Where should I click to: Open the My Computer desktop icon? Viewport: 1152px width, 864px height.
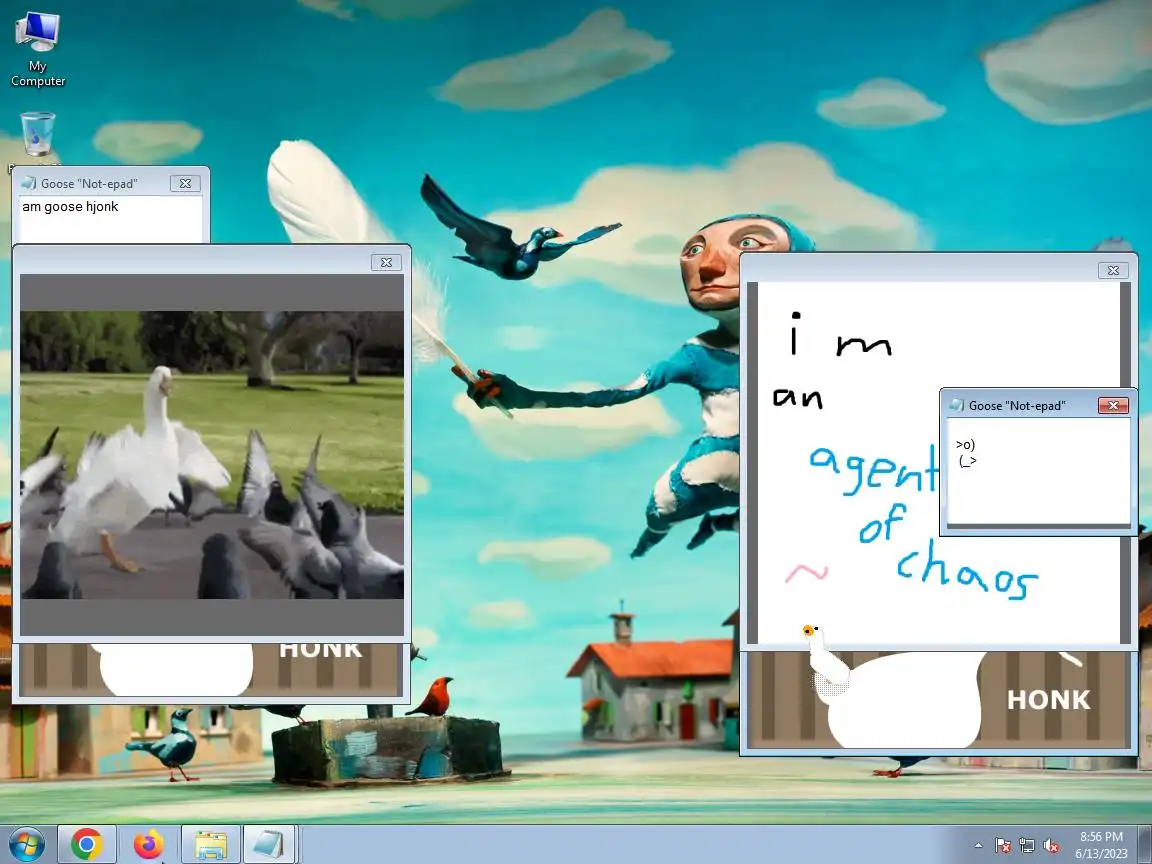pos(37,48)
